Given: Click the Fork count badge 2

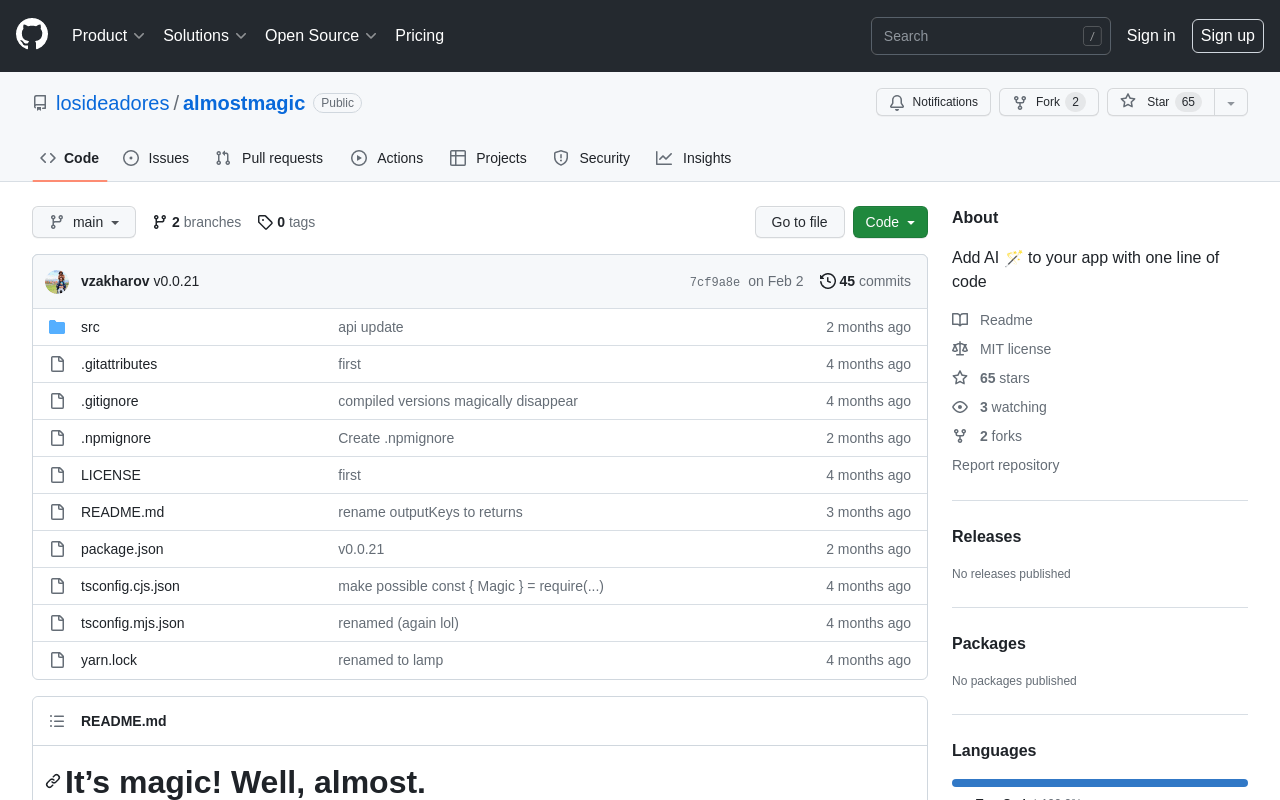Looking at the screenshot, I should point(1075,102).
